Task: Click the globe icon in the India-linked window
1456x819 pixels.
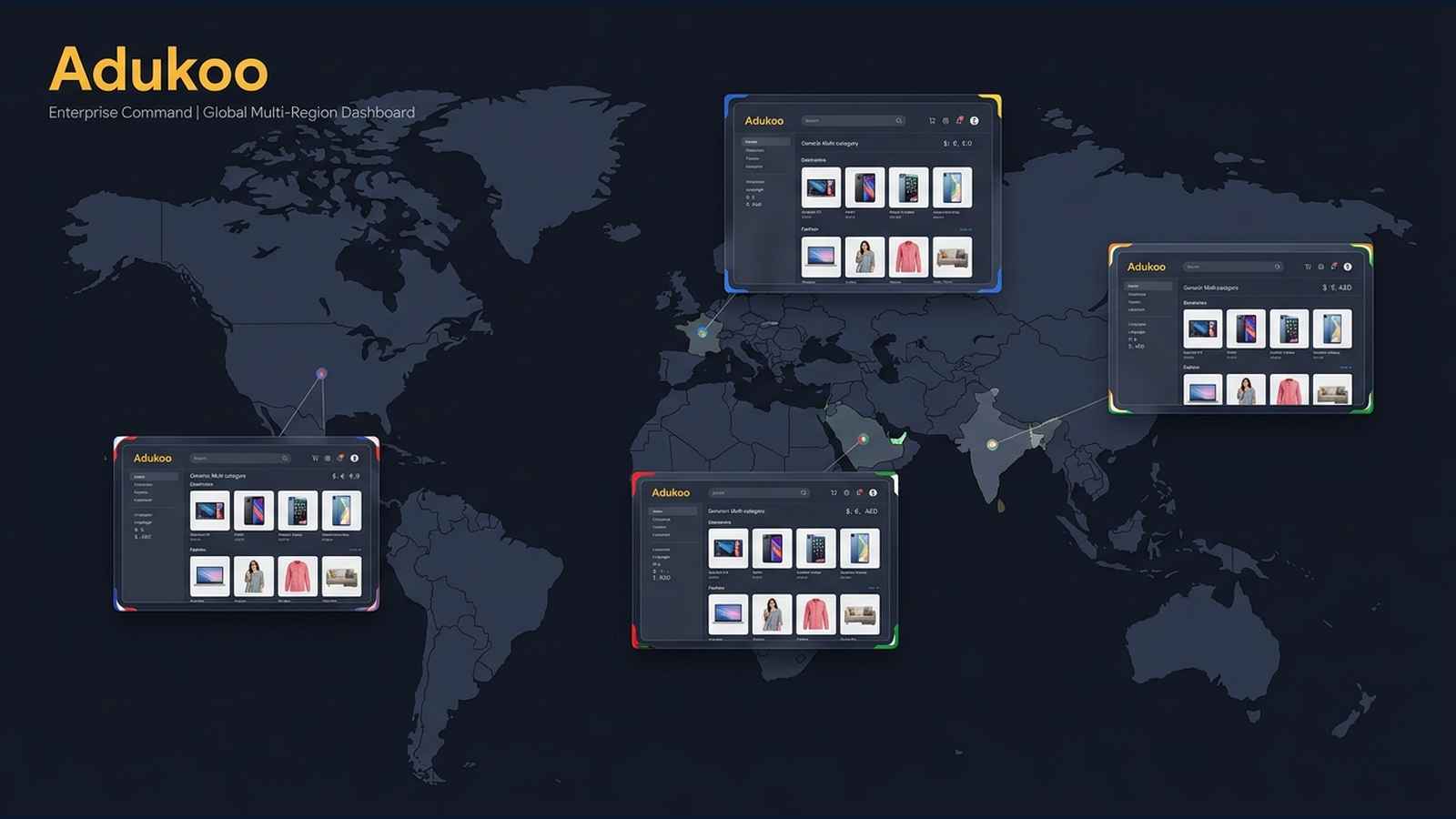Action: click(1320, 267)
